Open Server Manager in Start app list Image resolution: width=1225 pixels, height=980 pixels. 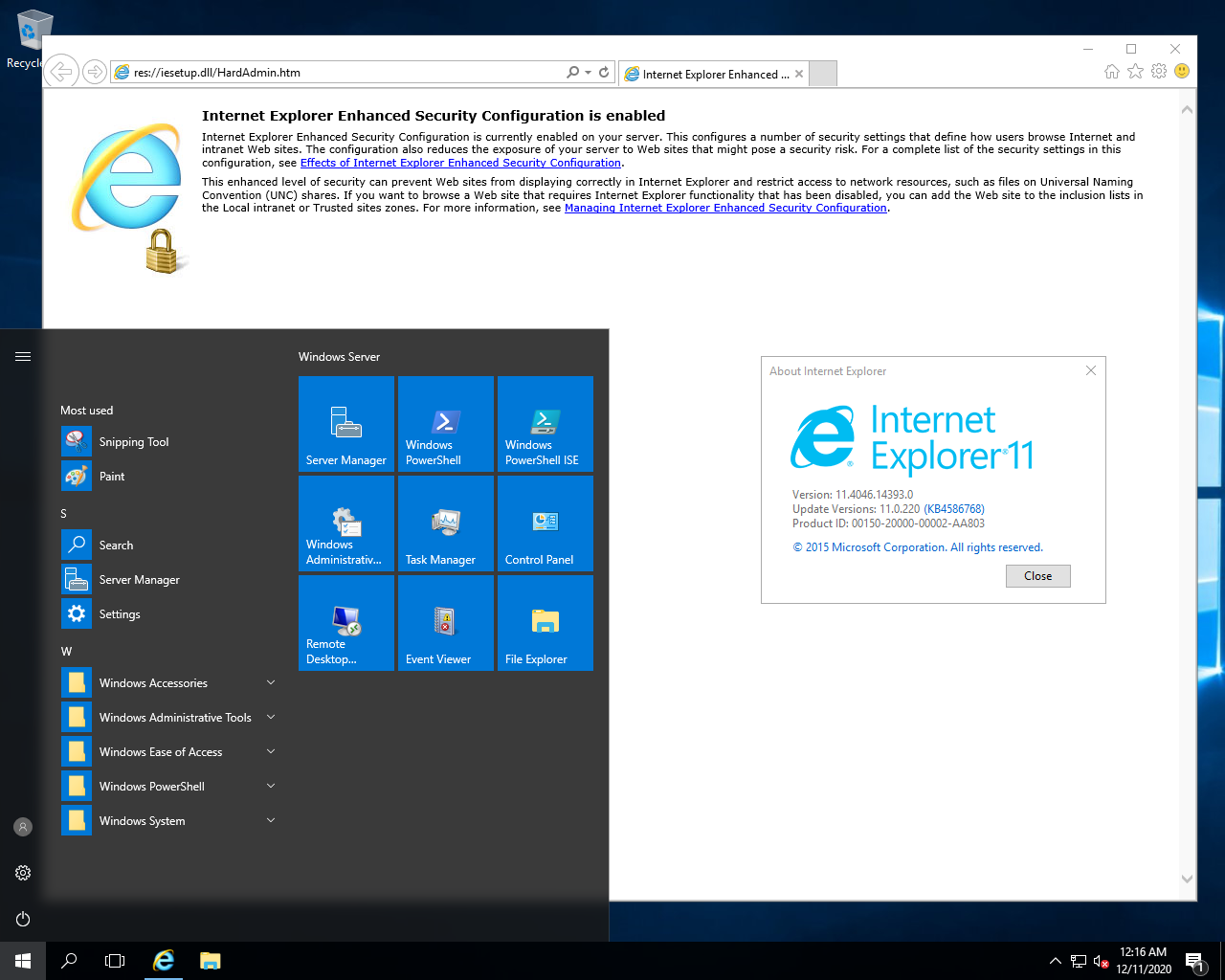coord(168,580)
